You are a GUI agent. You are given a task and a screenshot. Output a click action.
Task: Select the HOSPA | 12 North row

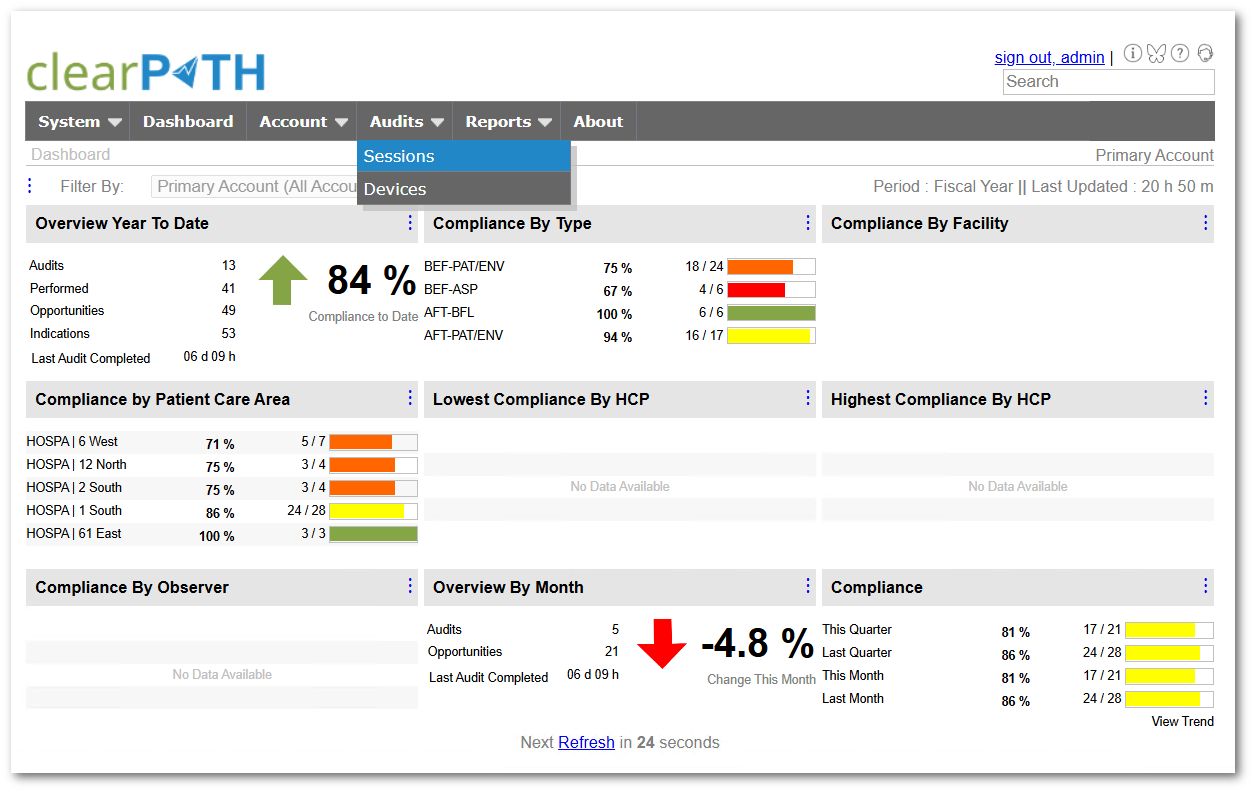click(x=222, y=465)
